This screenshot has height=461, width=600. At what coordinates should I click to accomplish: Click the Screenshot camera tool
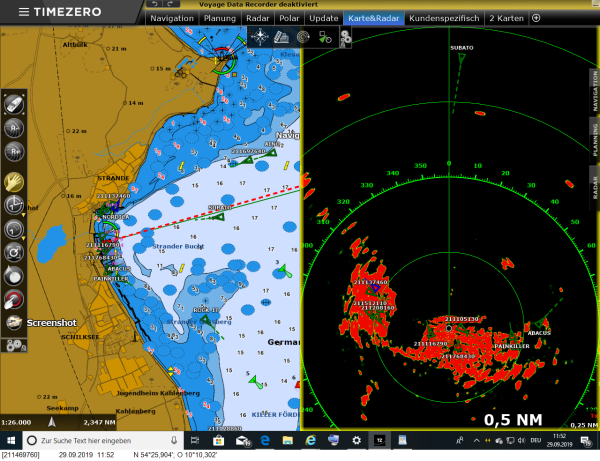[x=14, y=322]
